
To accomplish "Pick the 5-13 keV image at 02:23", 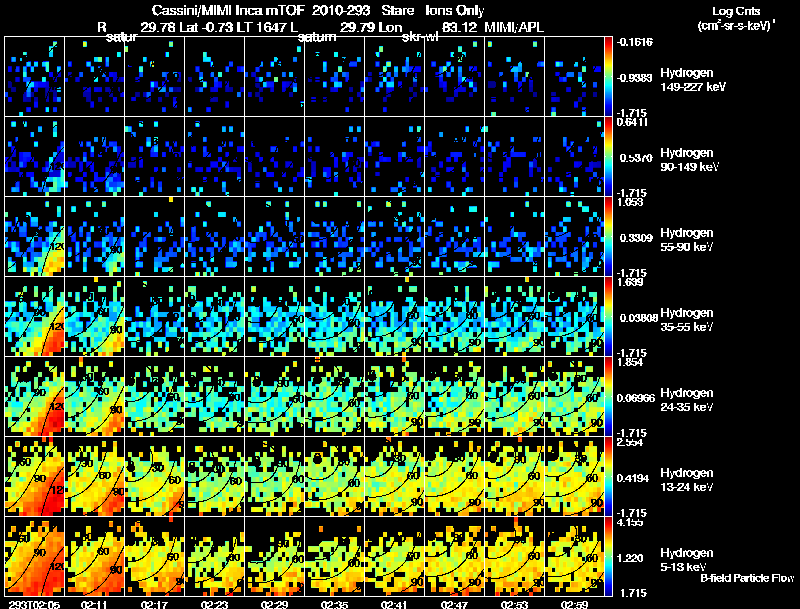I will tap(215, 556).
